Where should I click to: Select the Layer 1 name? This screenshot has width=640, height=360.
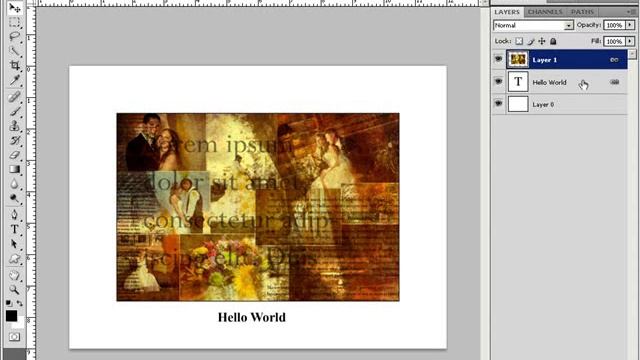tap(544, 60)
